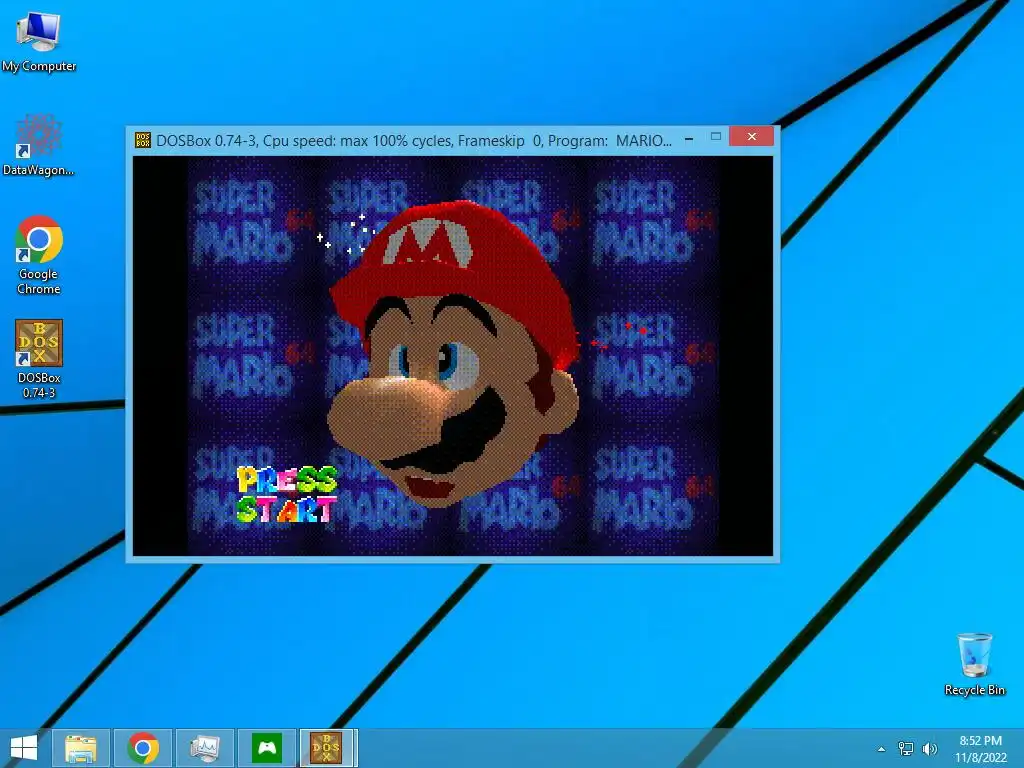This screenshot has height=768, width=1024.
Task: Switch to DOSBox in the taskbar
Action: [x=328, y=748]
